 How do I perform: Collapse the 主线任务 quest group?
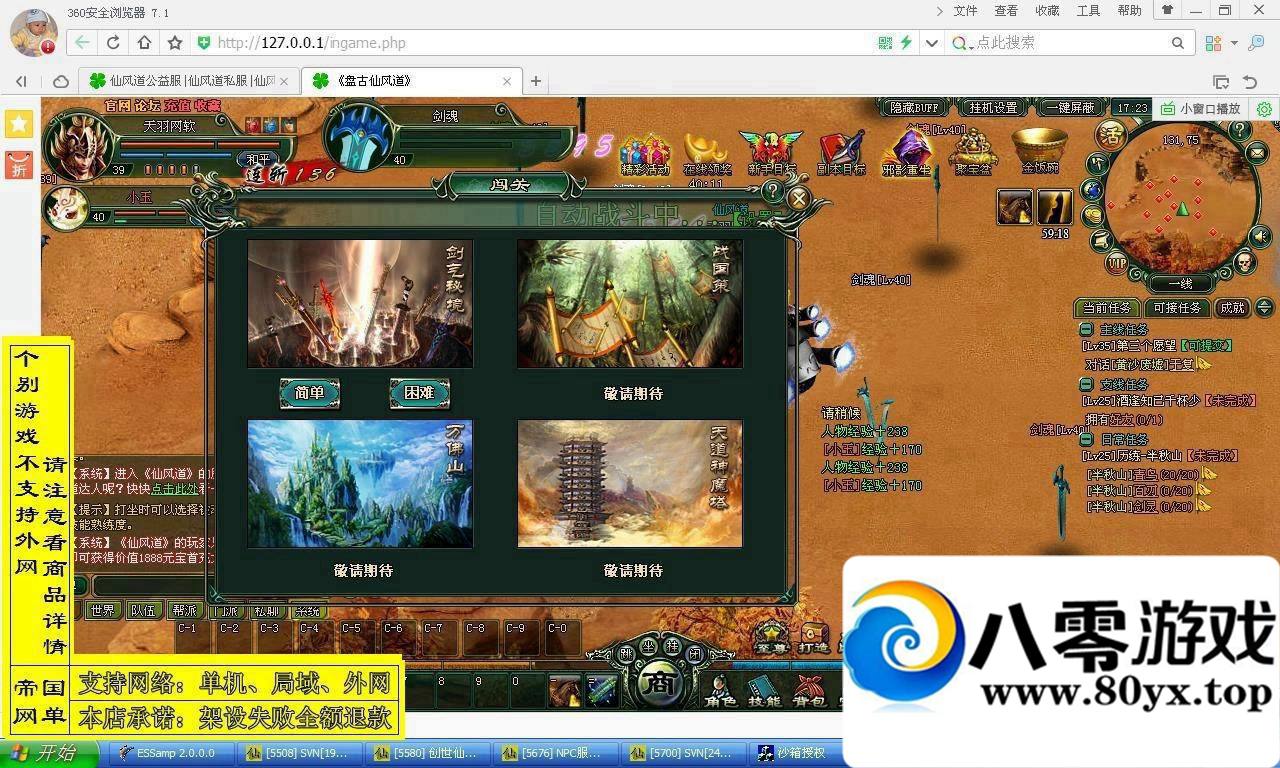pyautogui.click(x=1086, y=329)
